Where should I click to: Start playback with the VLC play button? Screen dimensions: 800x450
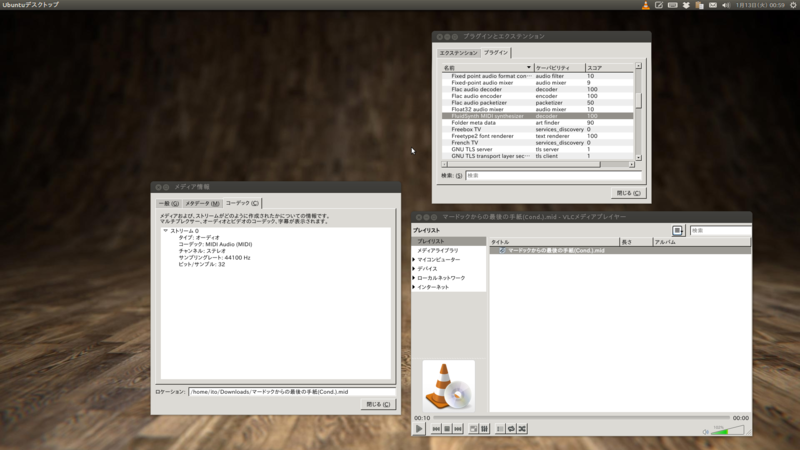[x=419, y=429]
